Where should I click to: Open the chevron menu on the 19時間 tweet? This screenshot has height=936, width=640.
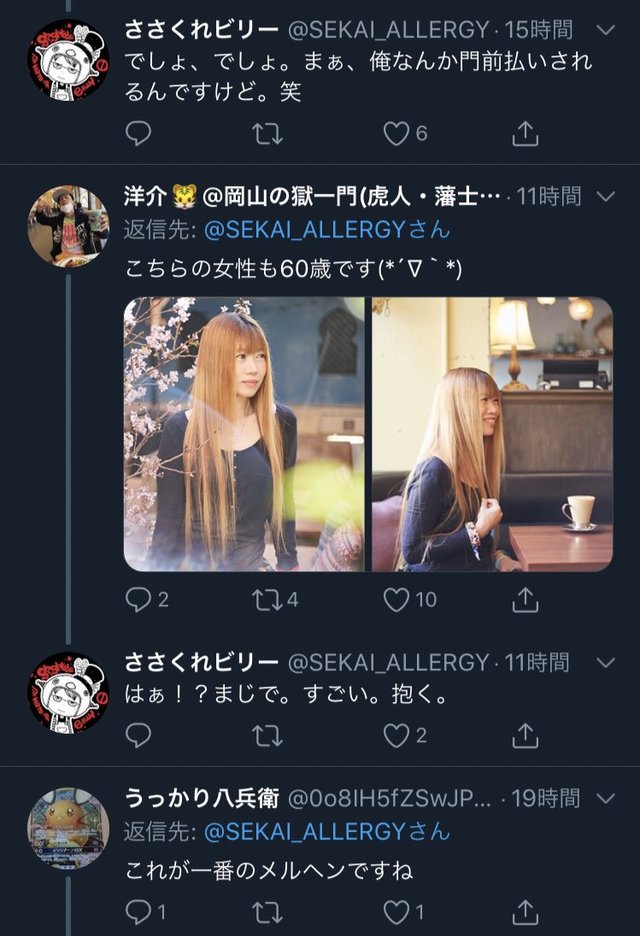pyautogui.click(x=606, y=798)
